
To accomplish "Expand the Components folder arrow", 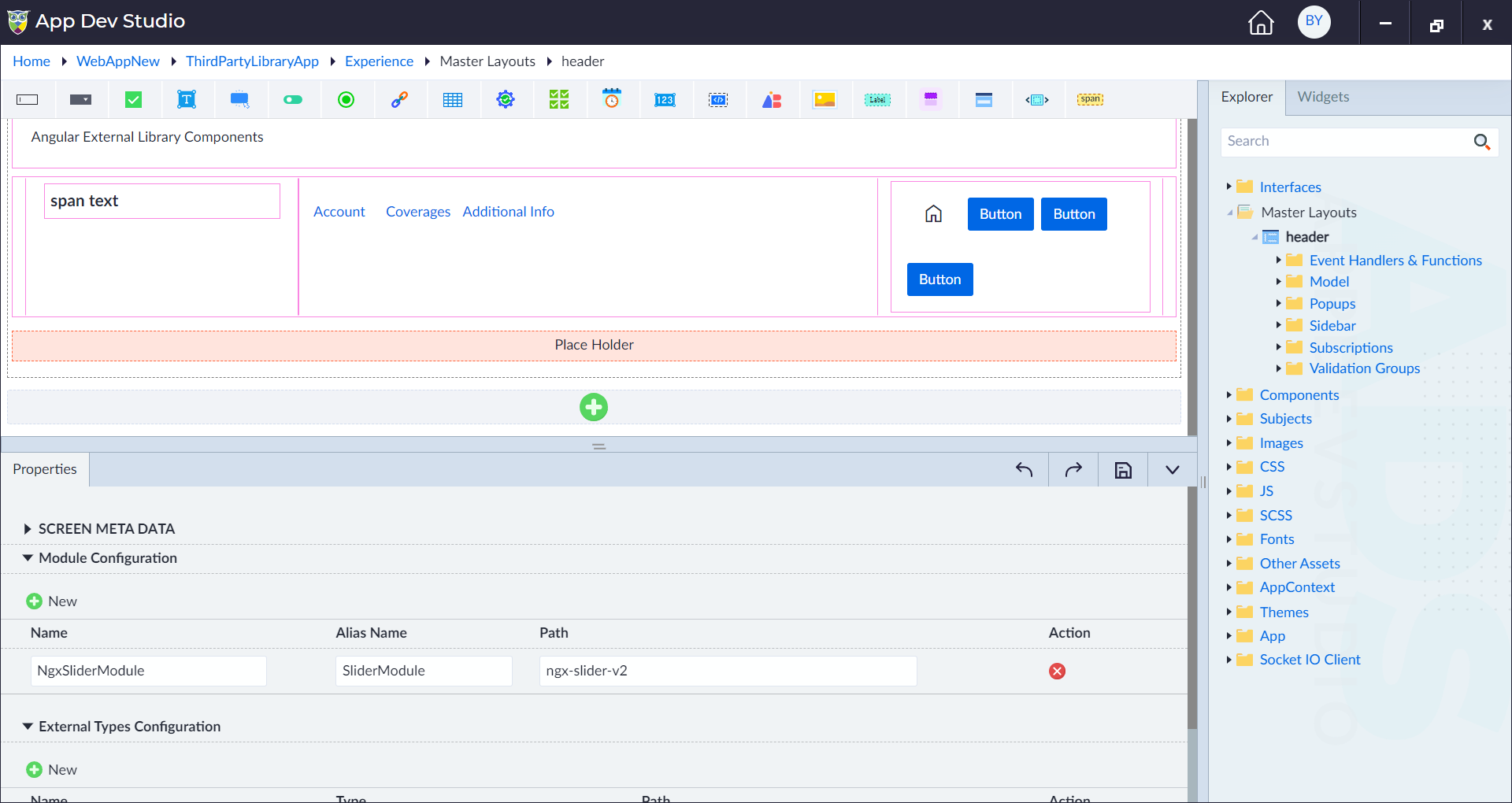I will click(1228, 395).
